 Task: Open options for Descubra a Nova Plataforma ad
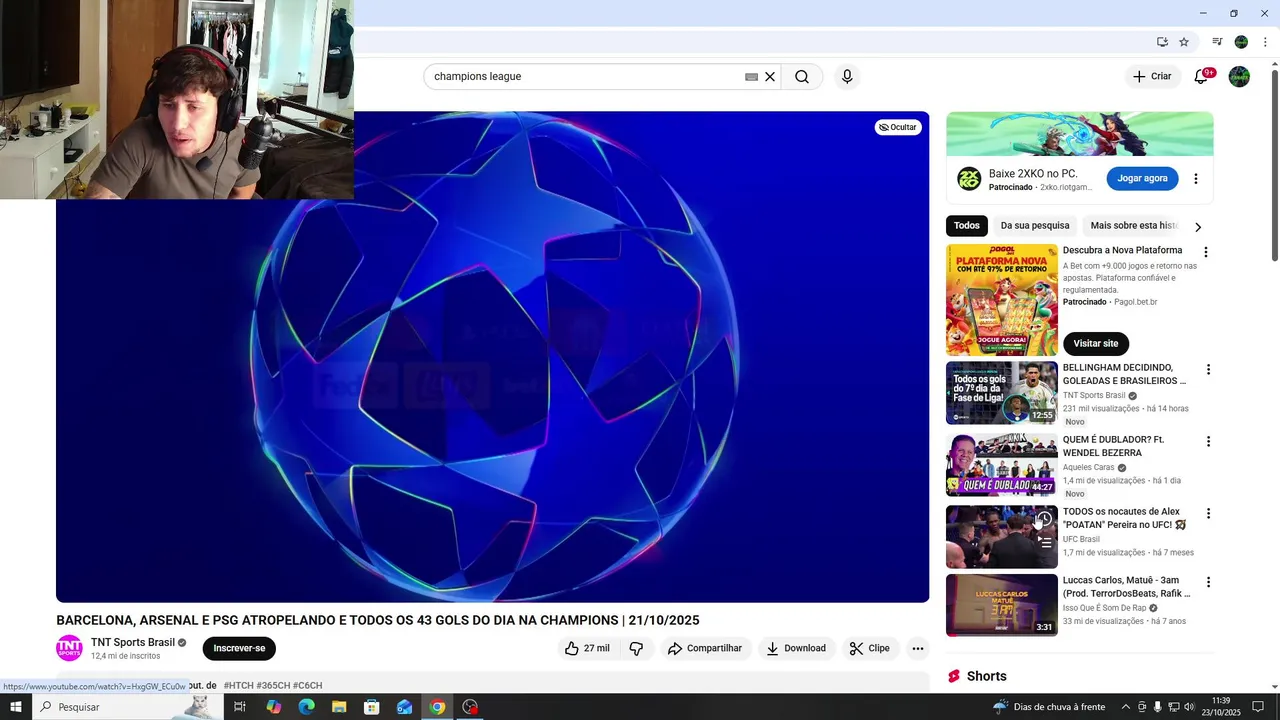click(x=1205, y=252)
